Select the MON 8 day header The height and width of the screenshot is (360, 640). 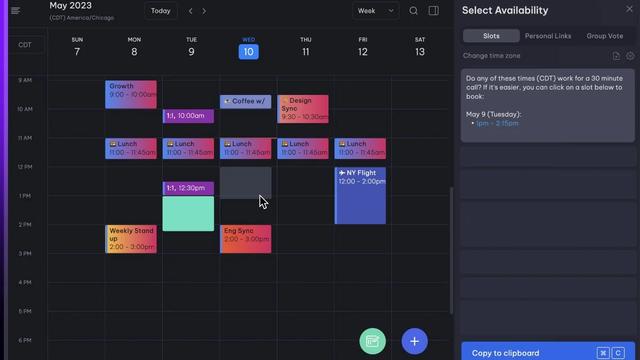click(x=134, y=47)
